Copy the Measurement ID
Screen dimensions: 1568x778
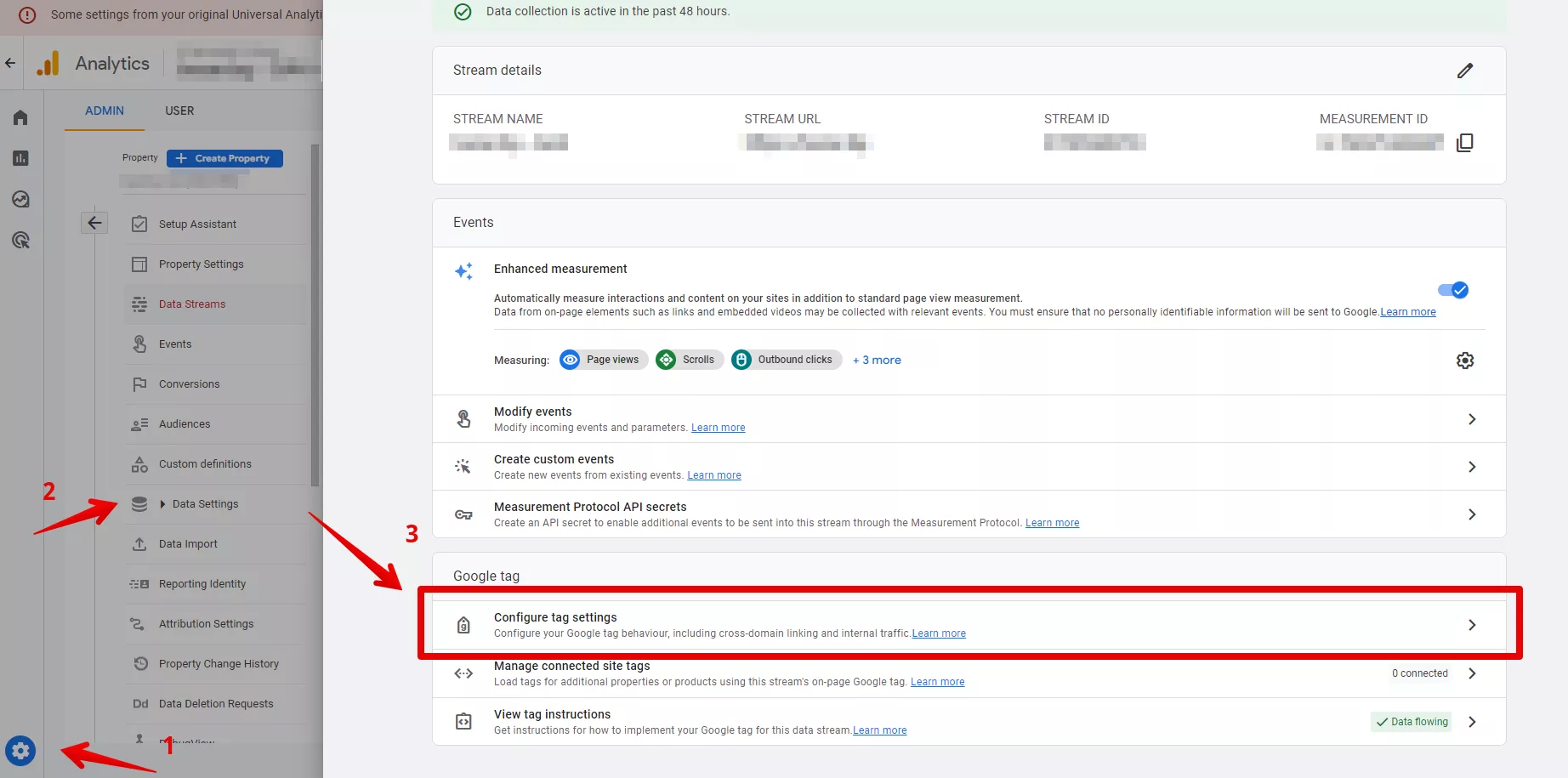tap(1464, 142)
